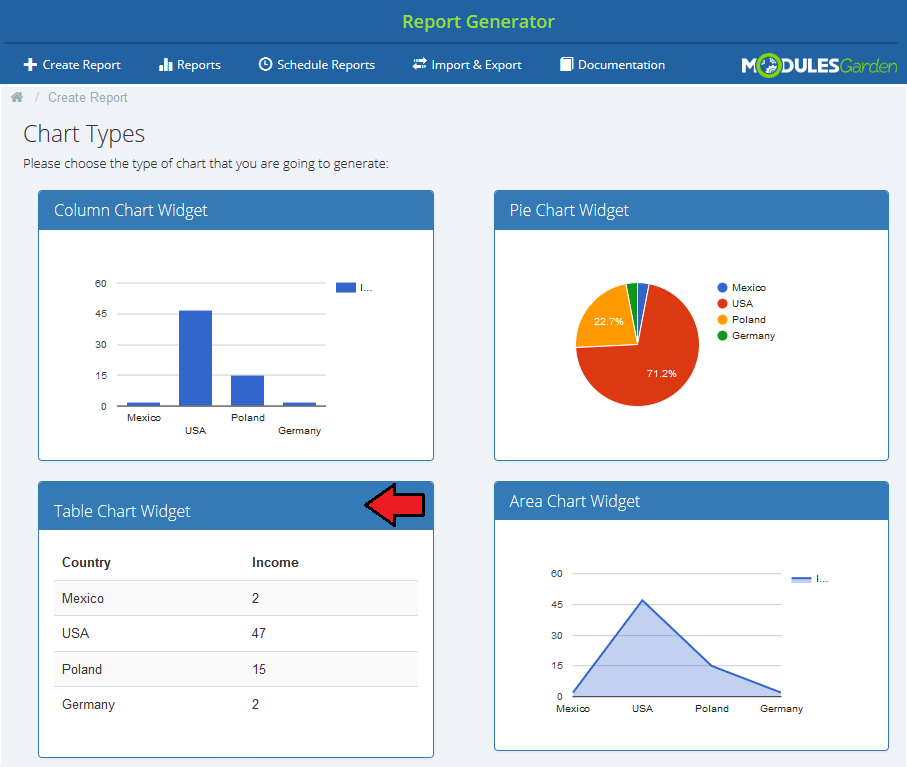The width and height of the screenshot is (907, 767).
Task: Click the blue line legend marker in Area Chart
Action: pos(801,579)
